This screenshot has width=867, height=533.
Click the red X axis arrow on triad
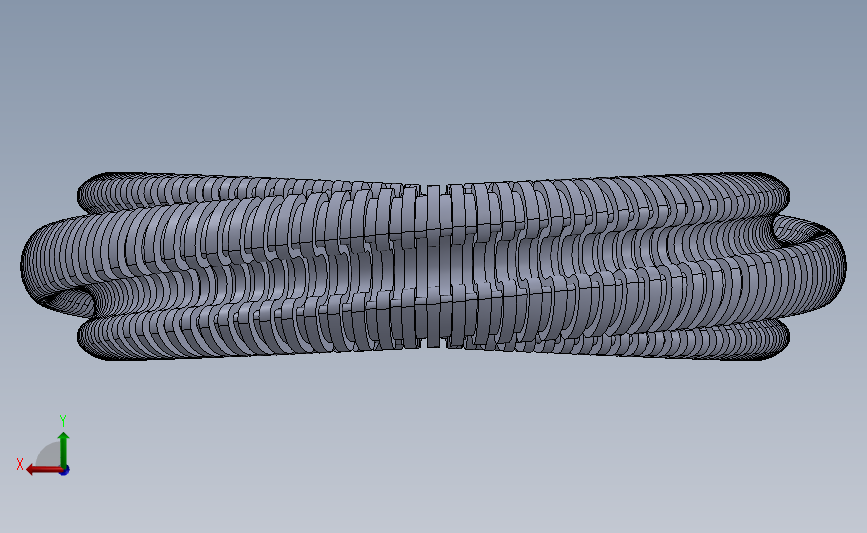(44, 470)
